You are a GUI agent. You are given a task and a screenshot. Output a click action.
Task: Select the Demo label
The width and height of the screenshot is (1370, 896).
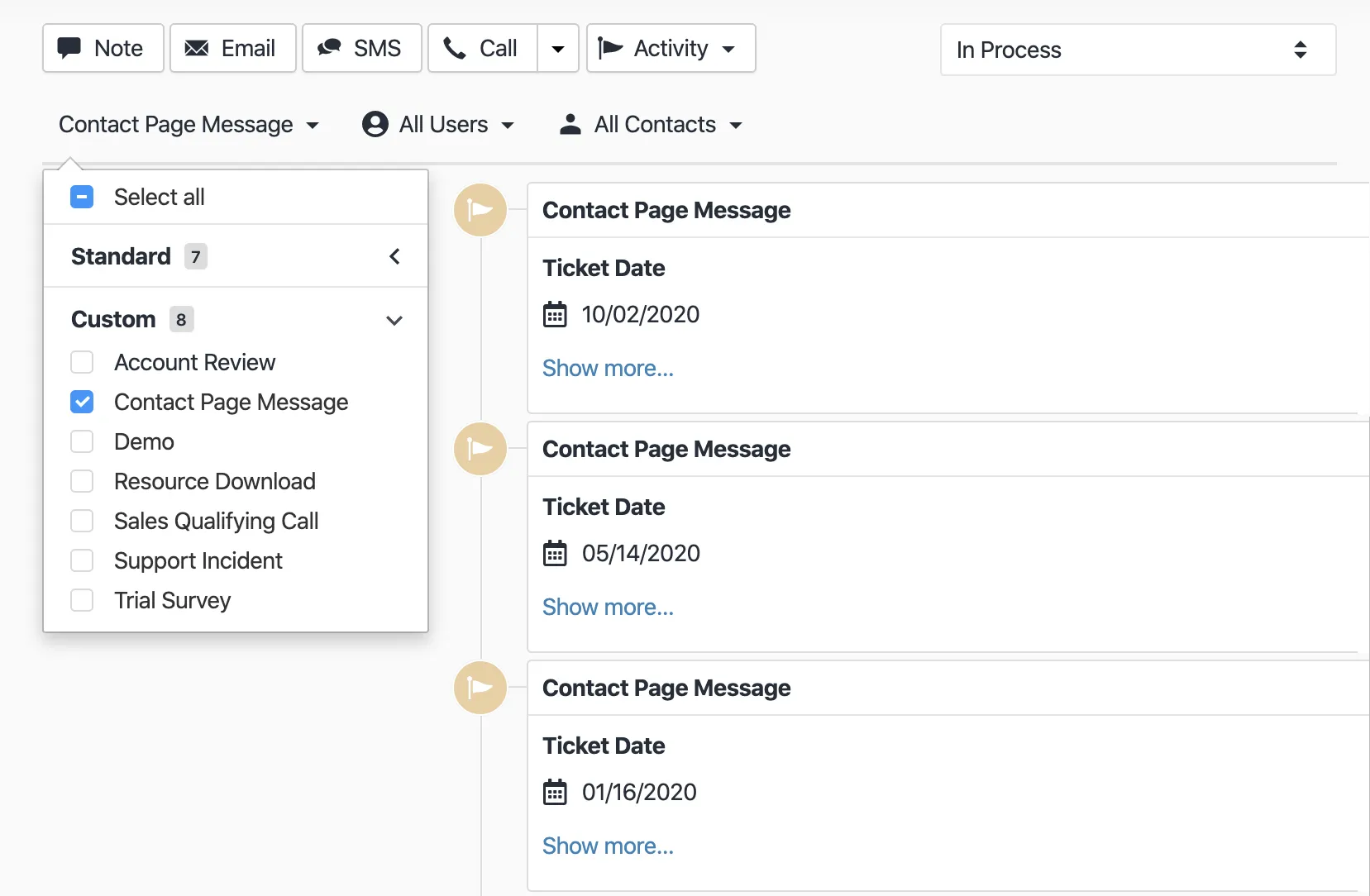145,441
